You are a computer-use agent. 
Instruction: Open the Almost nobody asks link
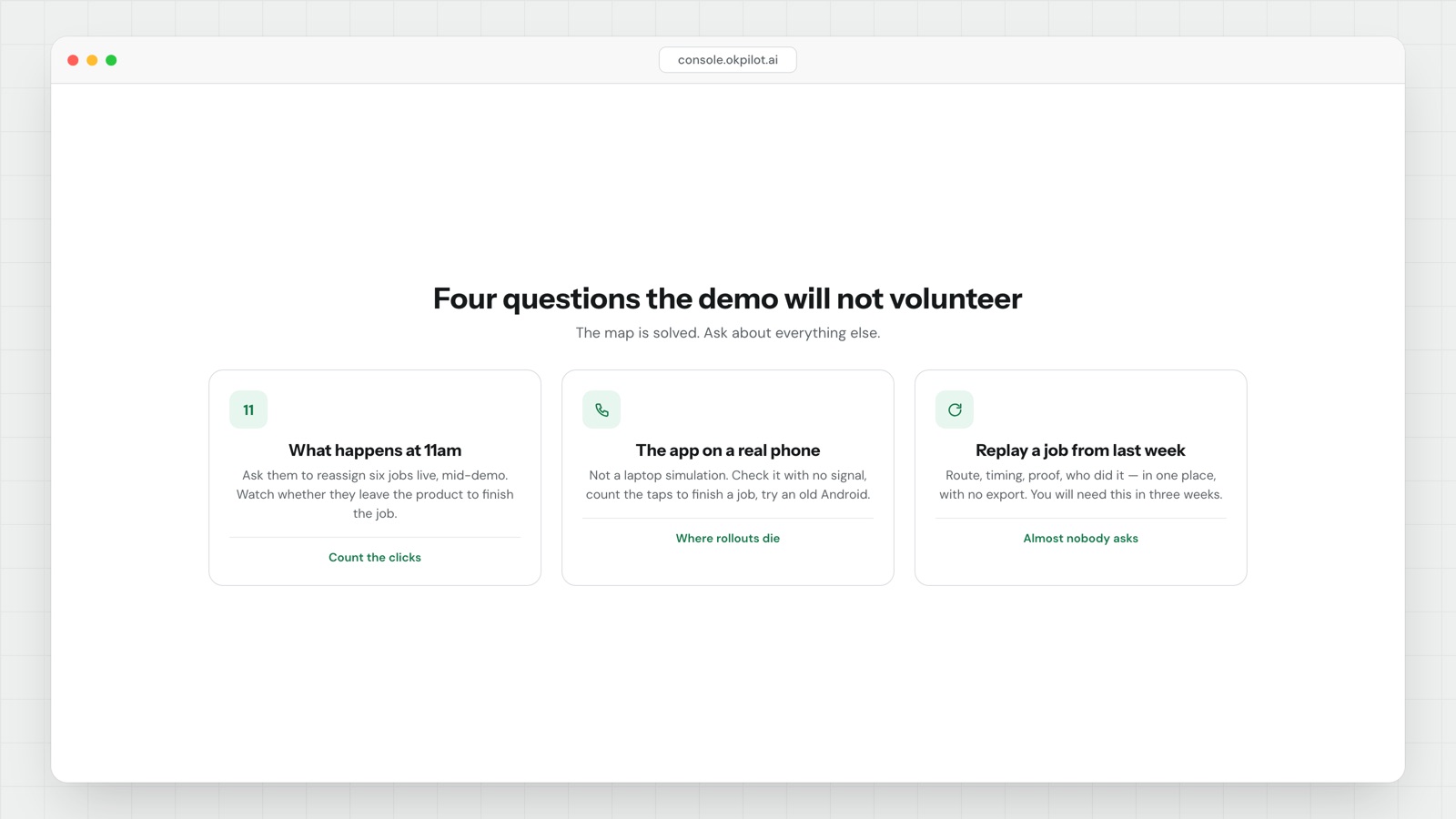coord(1081,538)
